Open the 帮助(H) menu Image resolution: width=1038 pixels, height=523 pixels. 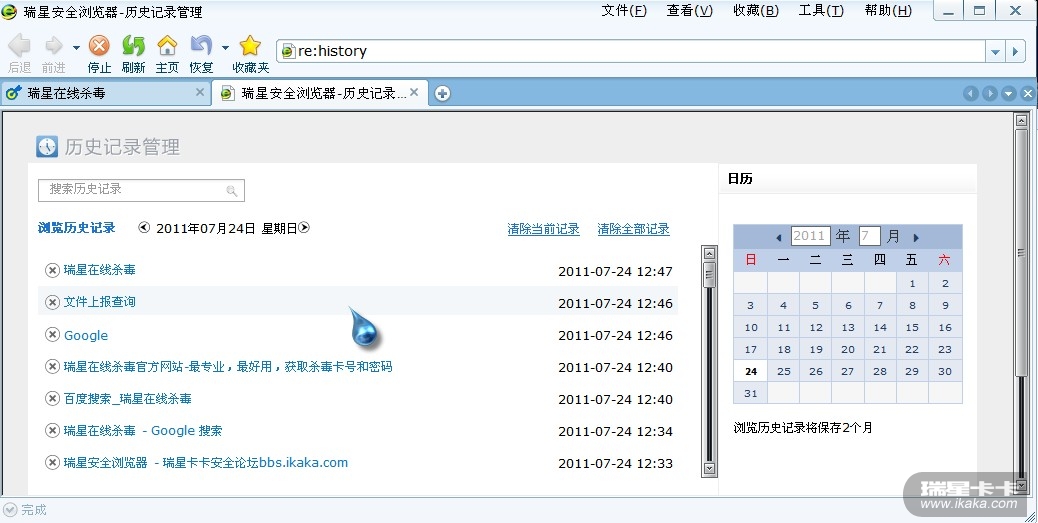[888, 11]
